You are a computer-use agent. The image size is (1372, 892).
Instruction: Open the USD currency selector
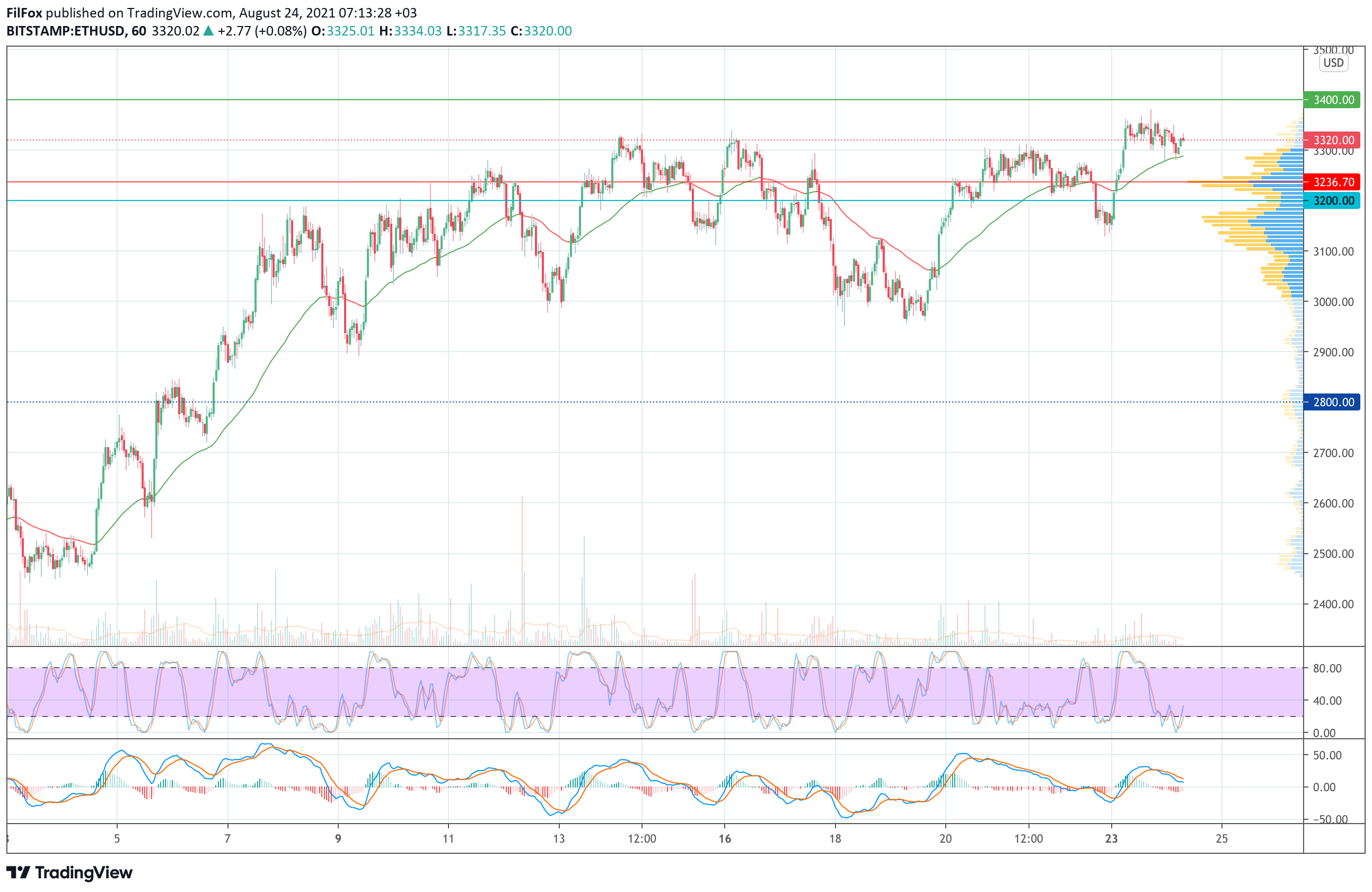click(1333, 63)
